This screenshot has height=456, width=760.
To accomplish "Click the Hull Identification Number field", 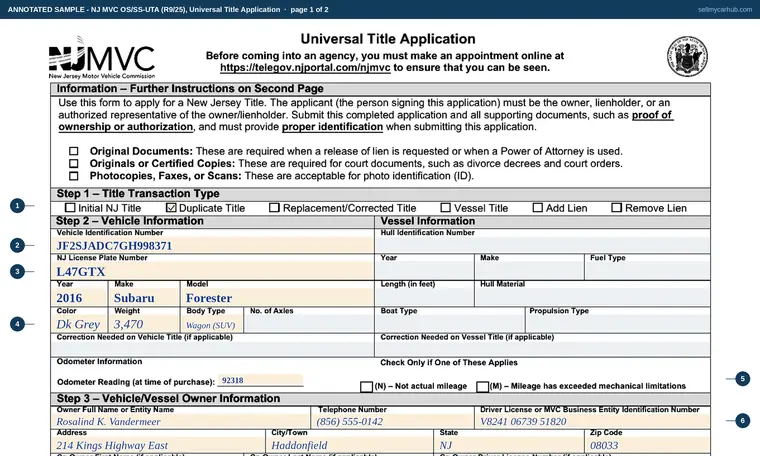I will (543, 245).
